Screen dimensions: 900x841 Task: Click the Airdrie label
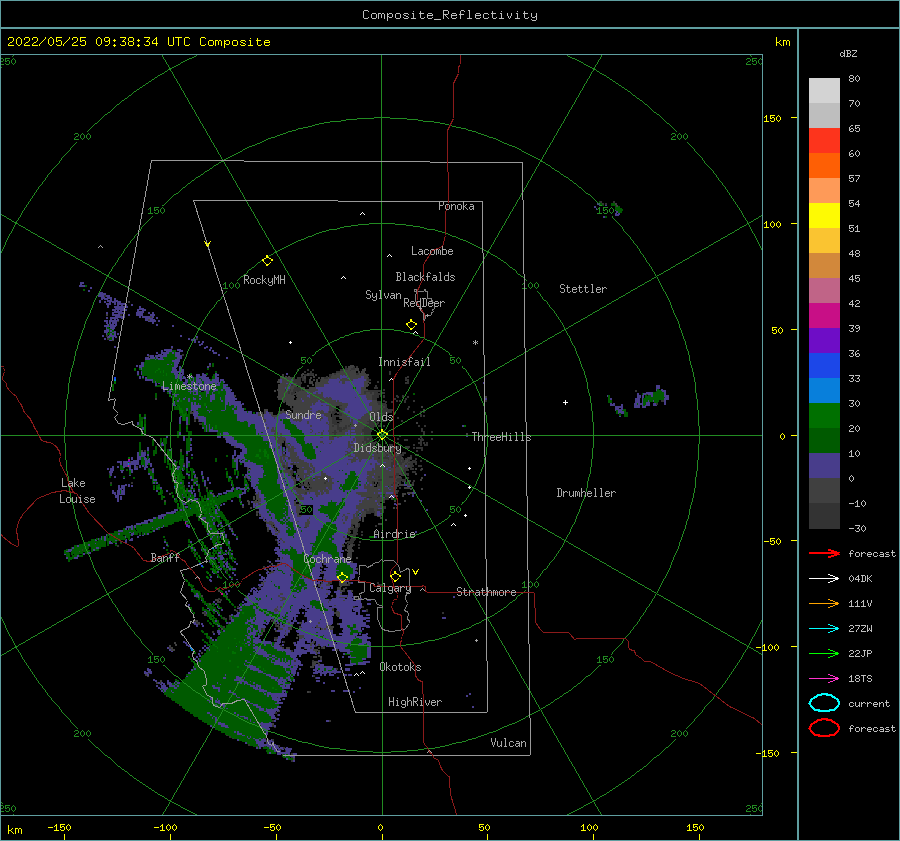point(394,534)
